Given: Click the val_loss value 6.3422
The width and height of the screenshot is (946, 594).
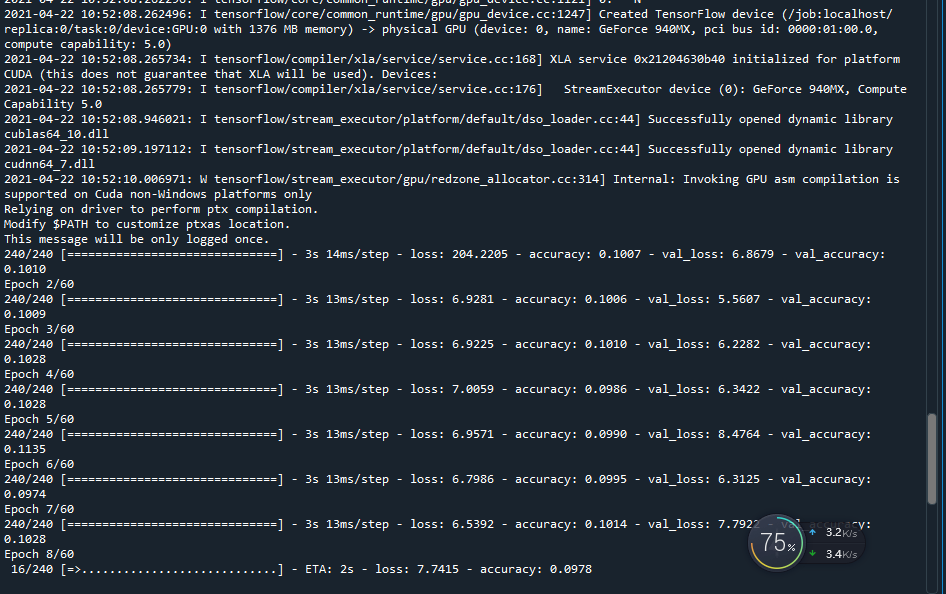Looking at the screenshot, I should pos(739,389).
